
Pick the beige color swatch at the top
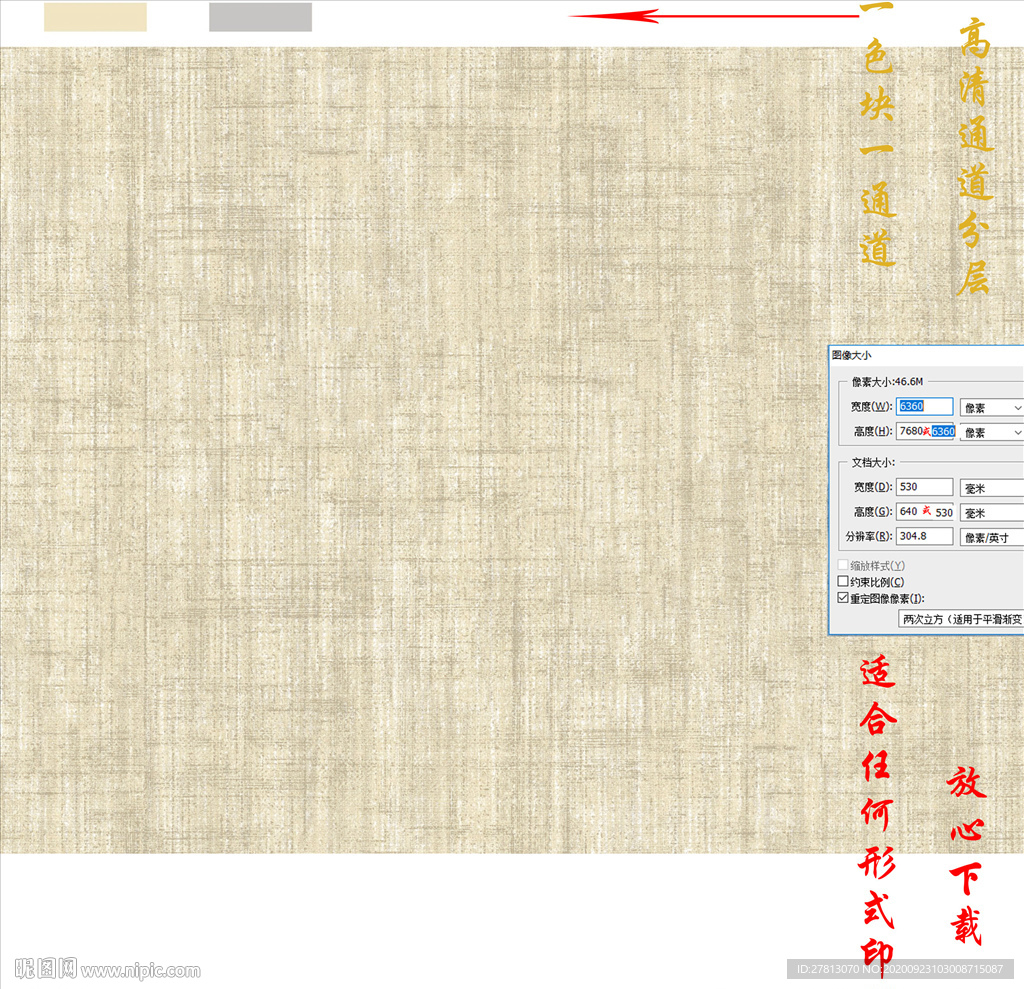(x=95, y=17)
